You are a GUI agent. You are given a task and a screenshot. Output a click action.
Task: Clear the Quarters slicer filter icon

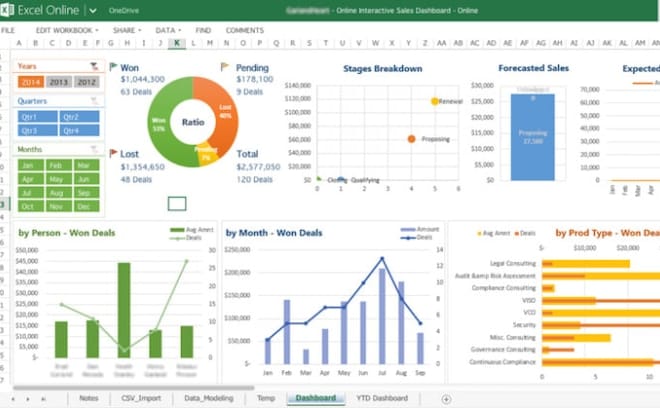point(94,101)
